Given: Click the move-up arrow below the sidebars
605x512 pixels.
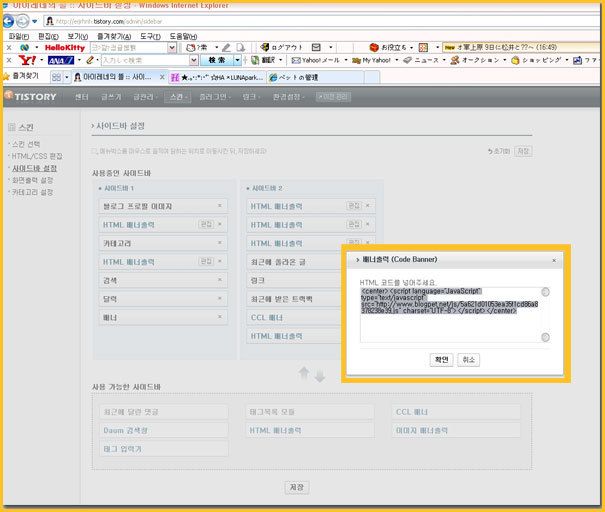Looking at the screenshot, I should (x=304, y=373).
